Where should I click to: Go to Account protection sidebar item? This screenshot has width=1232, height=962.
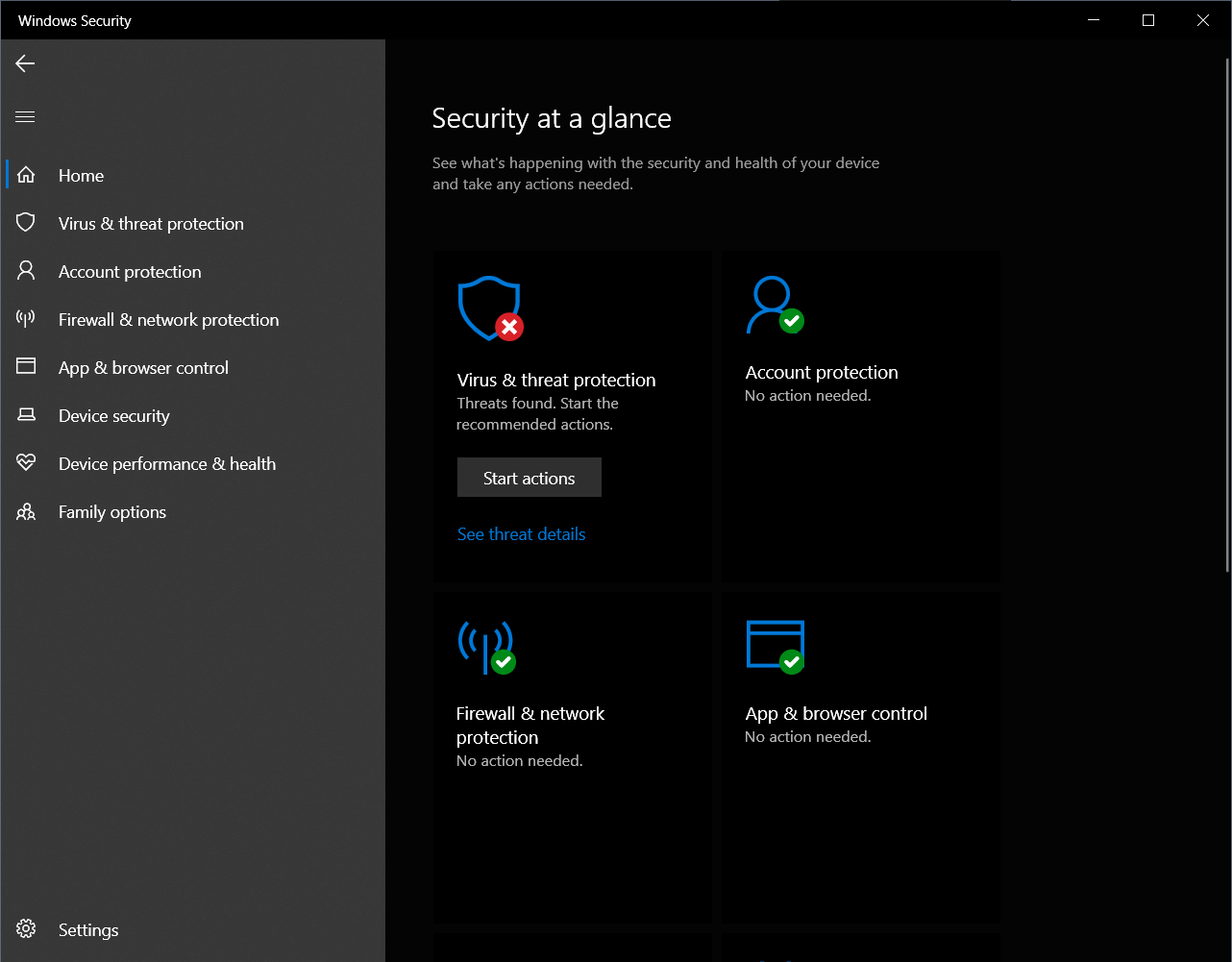[x=192, y=271]
